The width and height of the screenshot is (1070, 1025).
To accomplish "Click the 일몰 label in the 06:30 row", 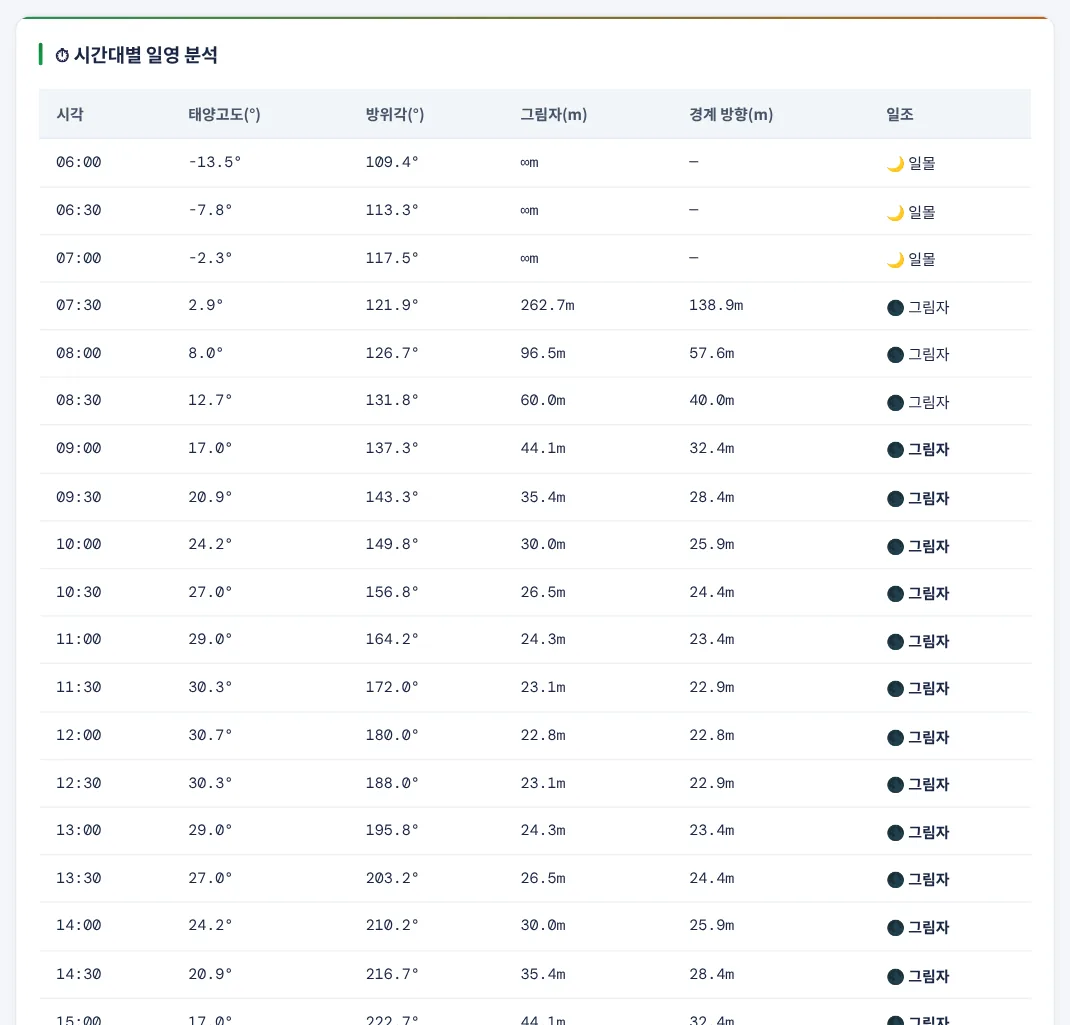I will (x=922, y=212).
